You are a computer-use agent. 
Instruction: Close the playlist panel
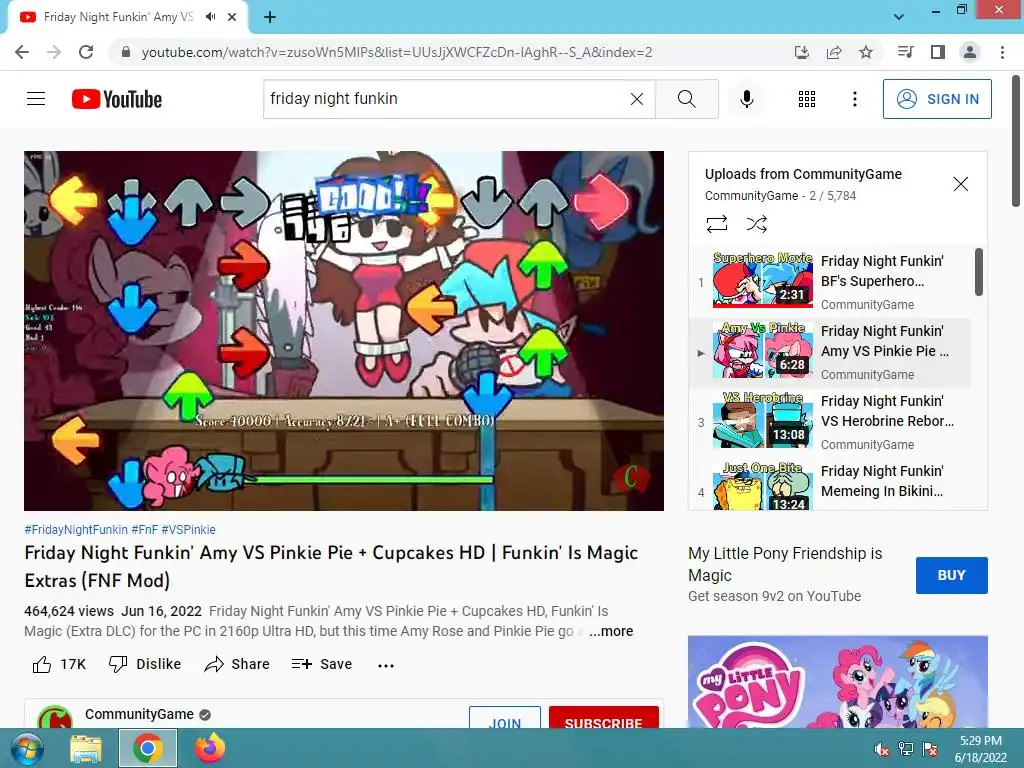tap(961, 184)
